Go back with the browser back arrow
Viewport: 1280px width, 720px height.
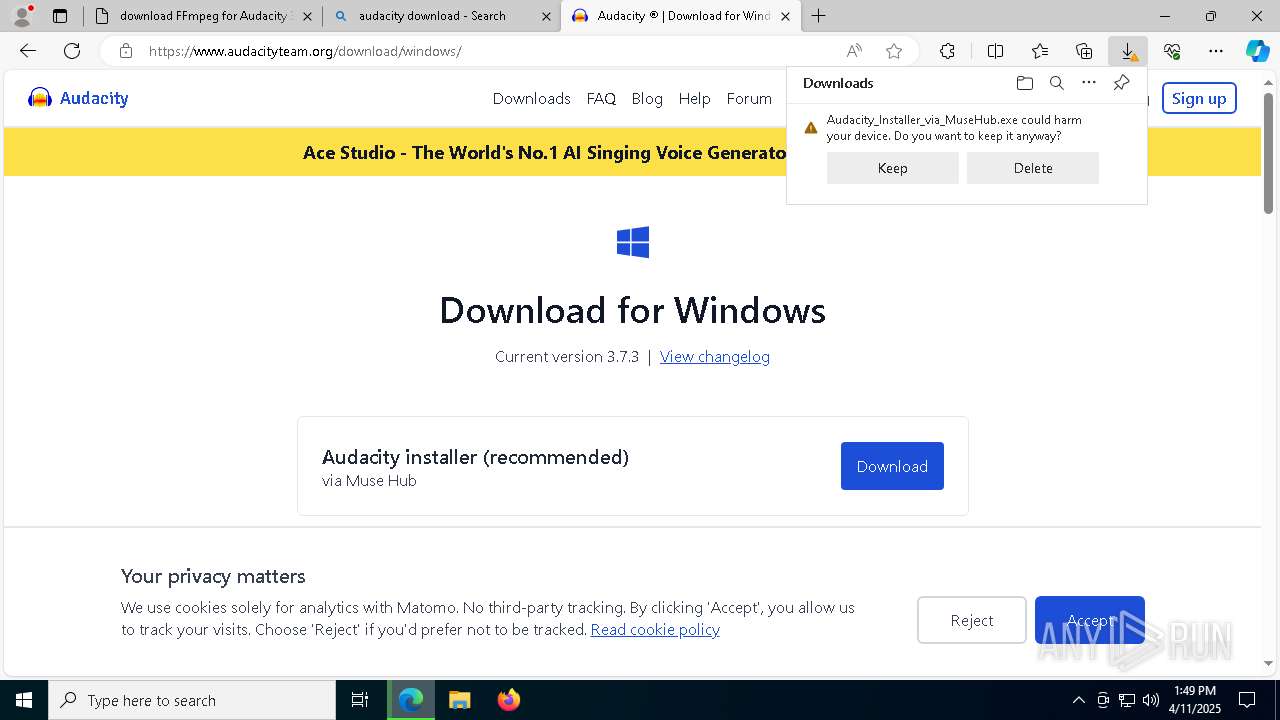pyautogui.click(x=28, y=51)
